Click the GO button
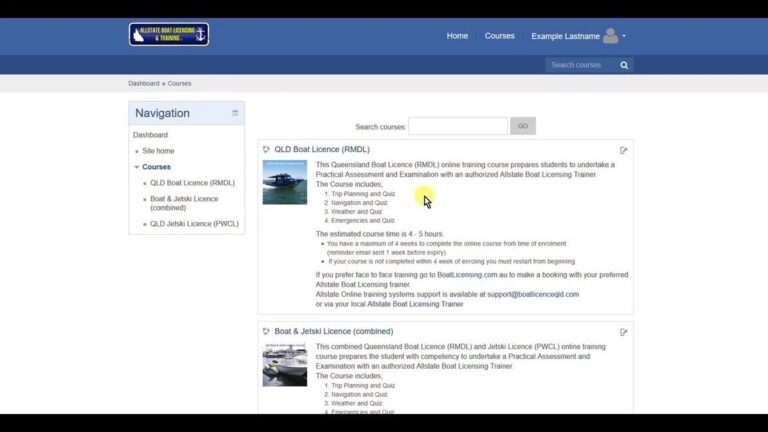The height and width of the screenshot is (432, 768). click(523, 126)
